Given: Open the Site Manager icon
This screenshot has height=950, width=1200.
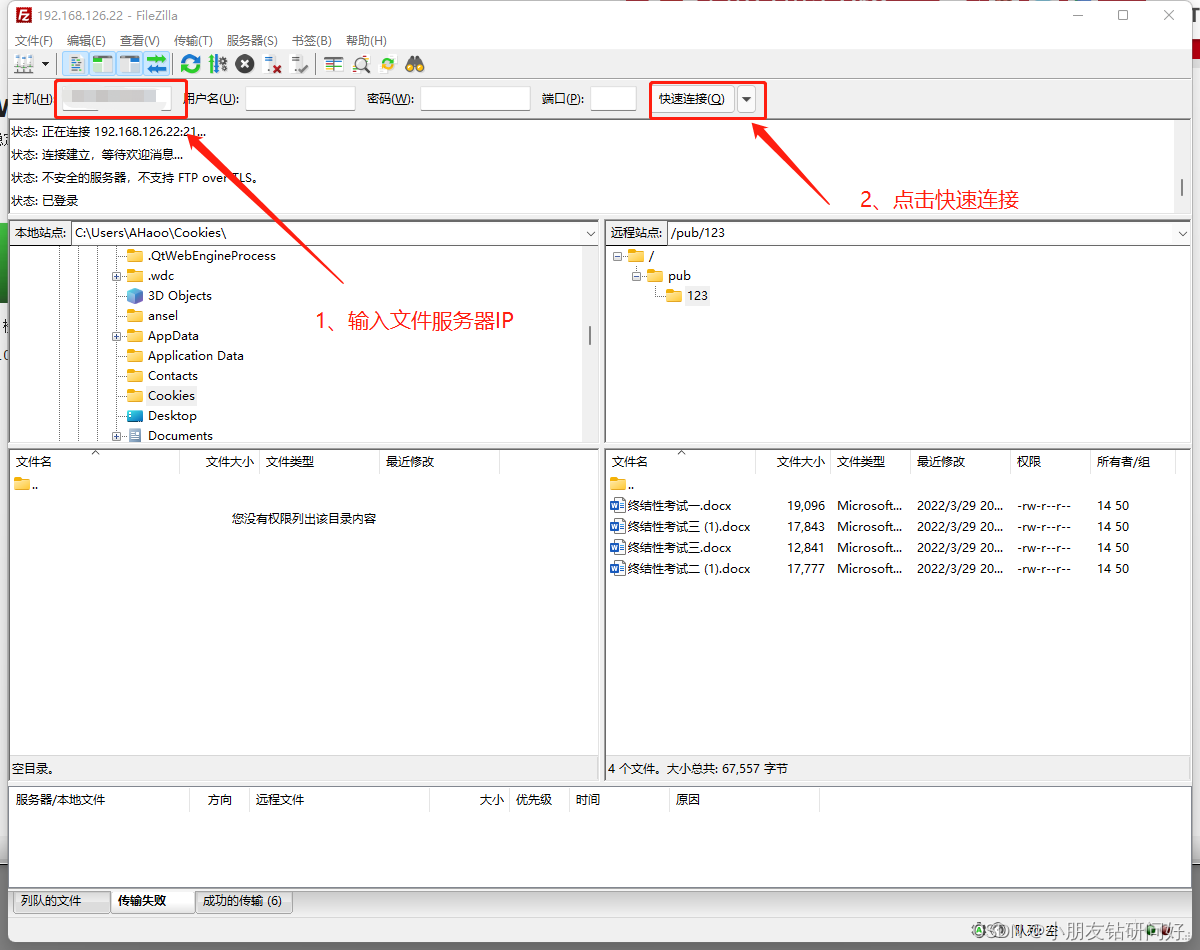Looking at the screenshot, I should click(x=23, y=64).
